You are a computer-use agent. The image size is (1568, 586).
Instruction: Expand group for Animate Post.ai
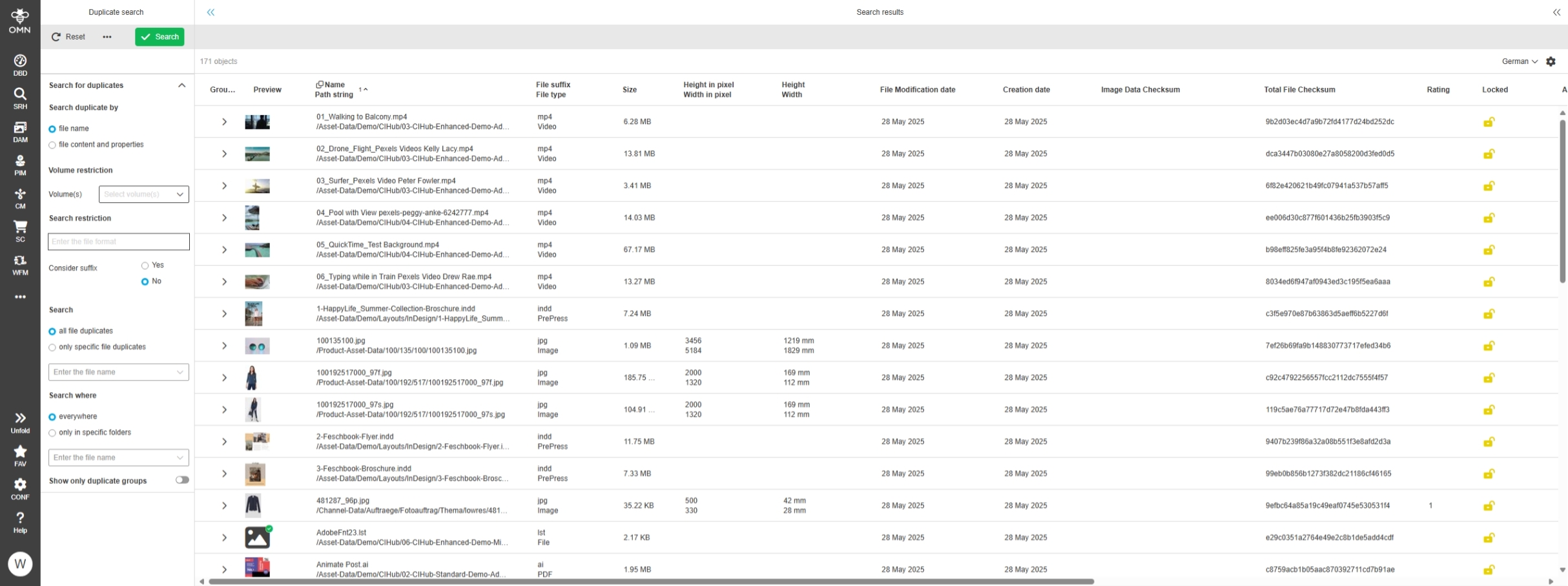pyautogui.click(x=224, y=570)
